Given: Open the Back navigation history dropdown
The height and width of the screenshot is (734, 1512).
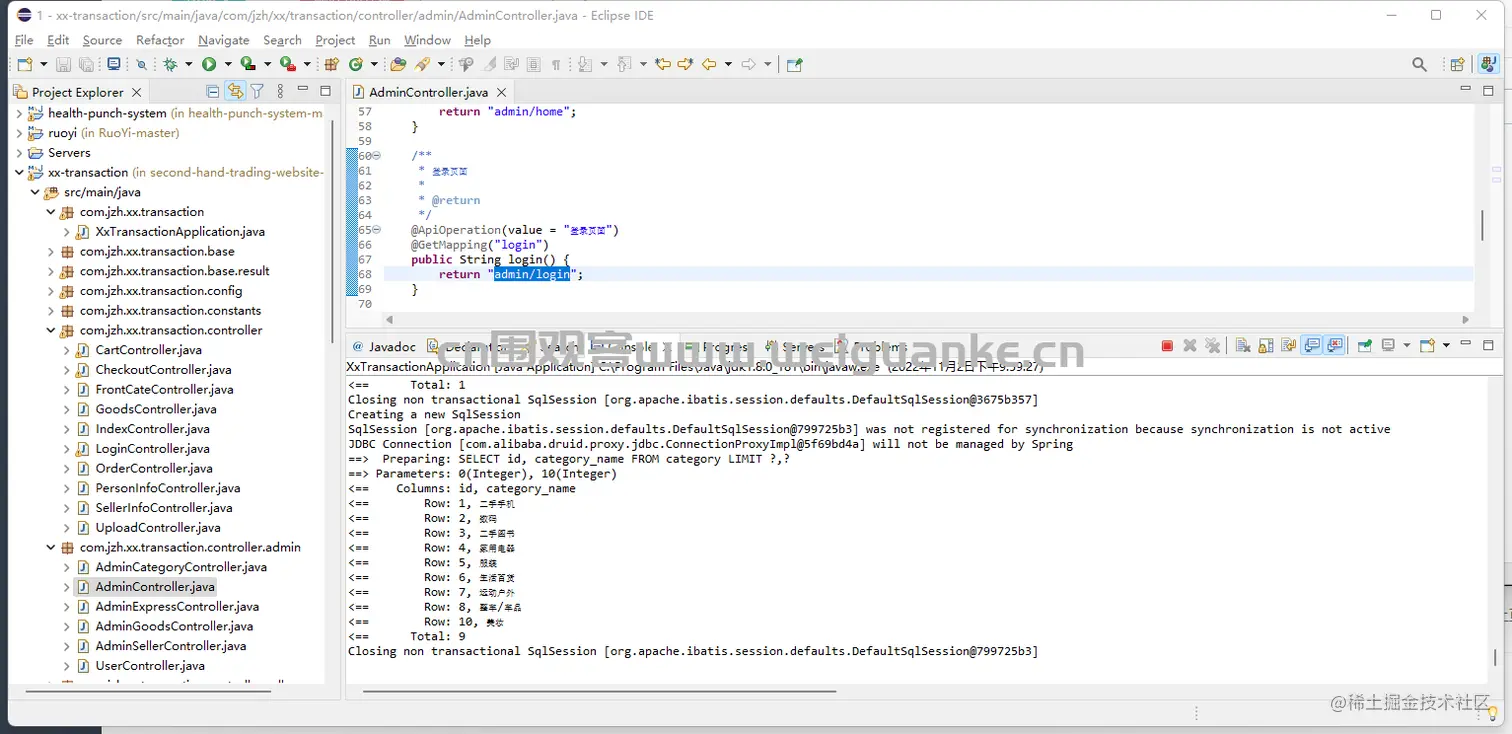Looking at the screenshot, I should coord(727,64).
